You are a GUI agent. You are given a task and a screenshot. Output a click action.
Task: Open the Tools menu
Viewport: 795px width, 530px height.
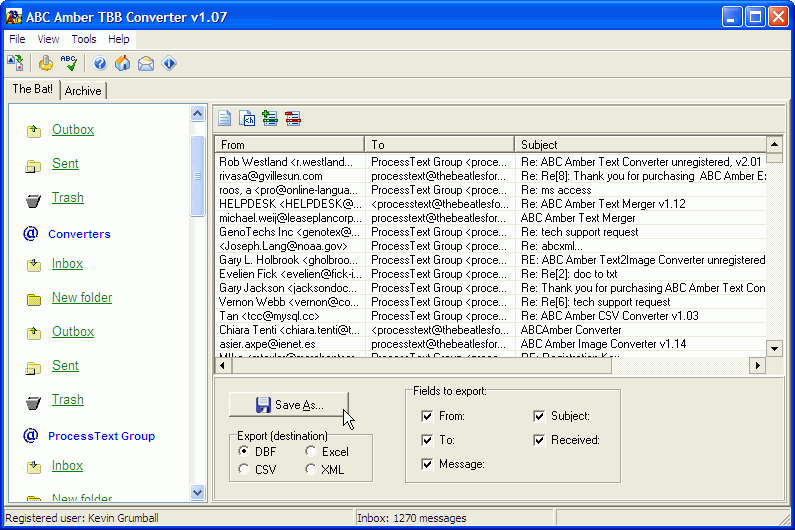[x=84, y=39]
